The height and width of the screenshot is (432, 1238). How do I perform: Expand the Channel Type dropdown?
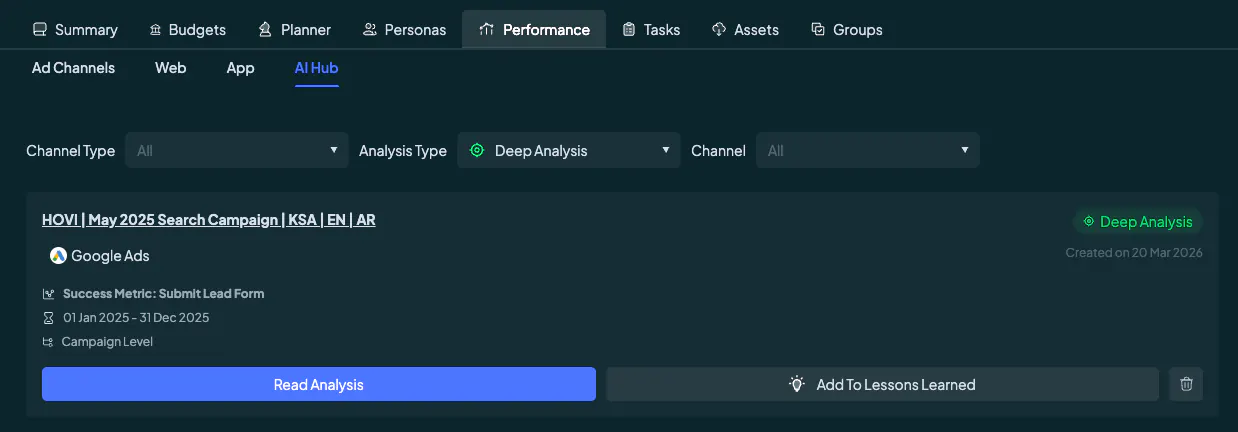pyautogui.click(x=237, y=150)
